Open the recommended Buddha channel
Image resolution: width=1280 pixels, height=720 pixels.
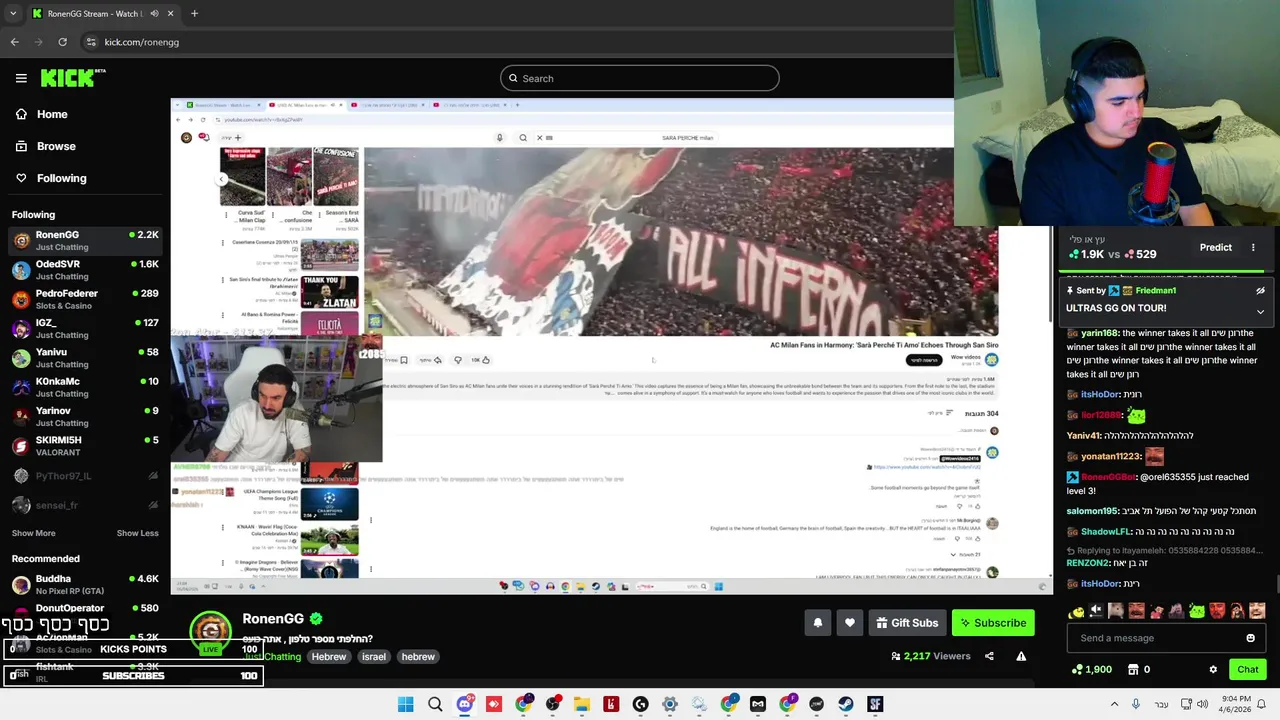pyautogui.click(x=85, y=584)
